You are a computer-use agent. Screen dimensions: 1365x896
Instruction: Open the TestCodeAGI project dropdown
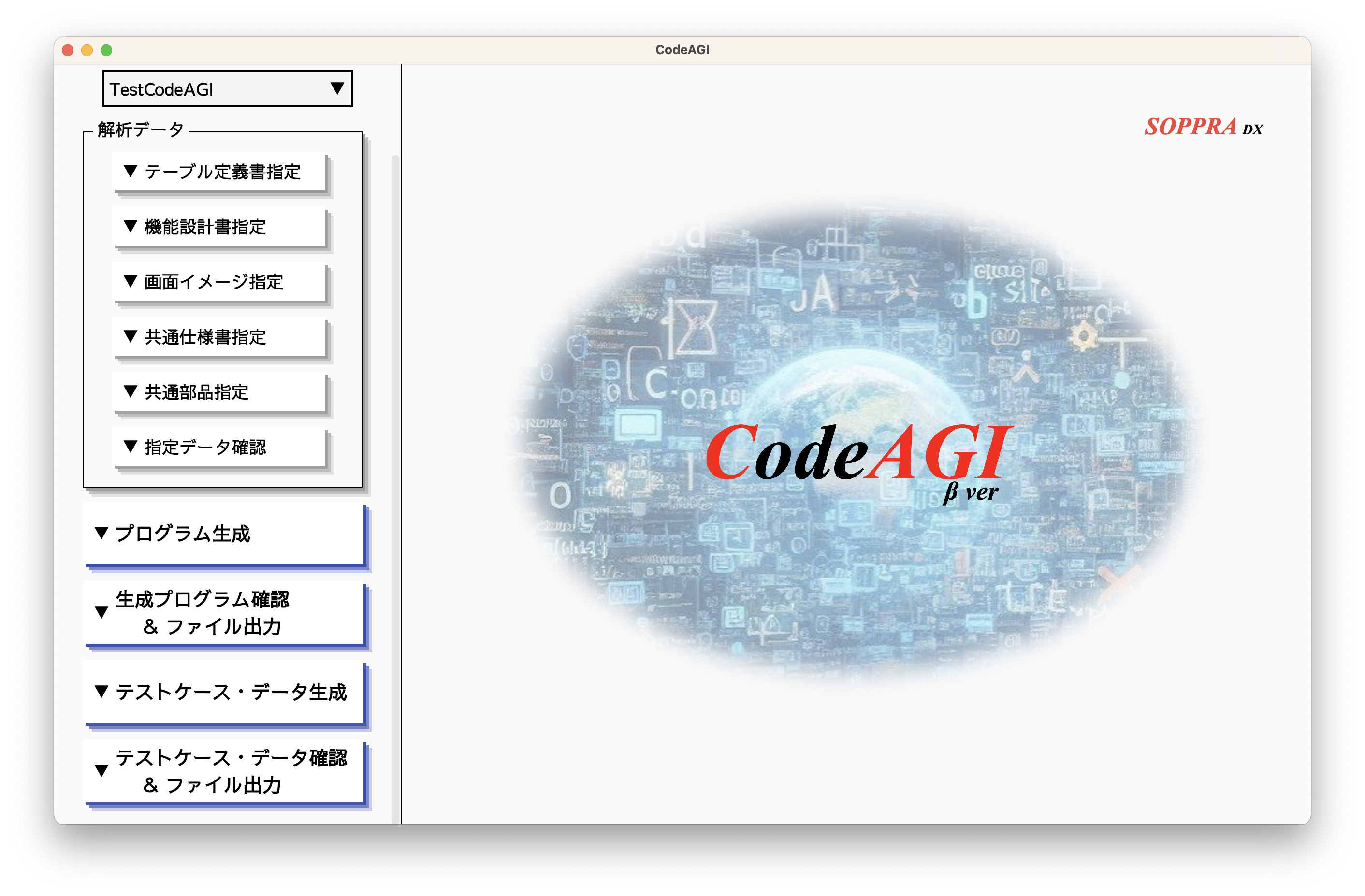pyautogui.click(x=227, y=89)
